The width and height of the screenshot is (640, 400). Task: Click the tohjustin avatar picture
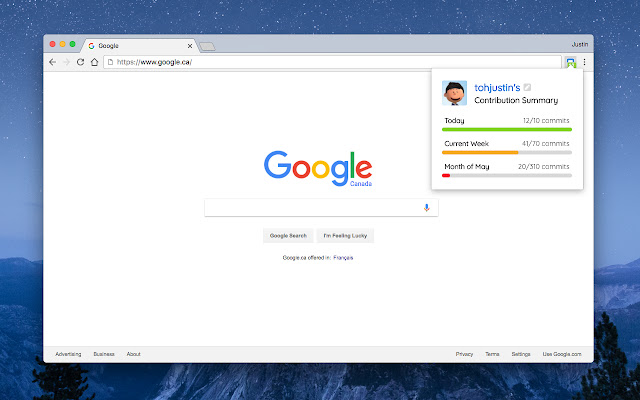[454, 93]
